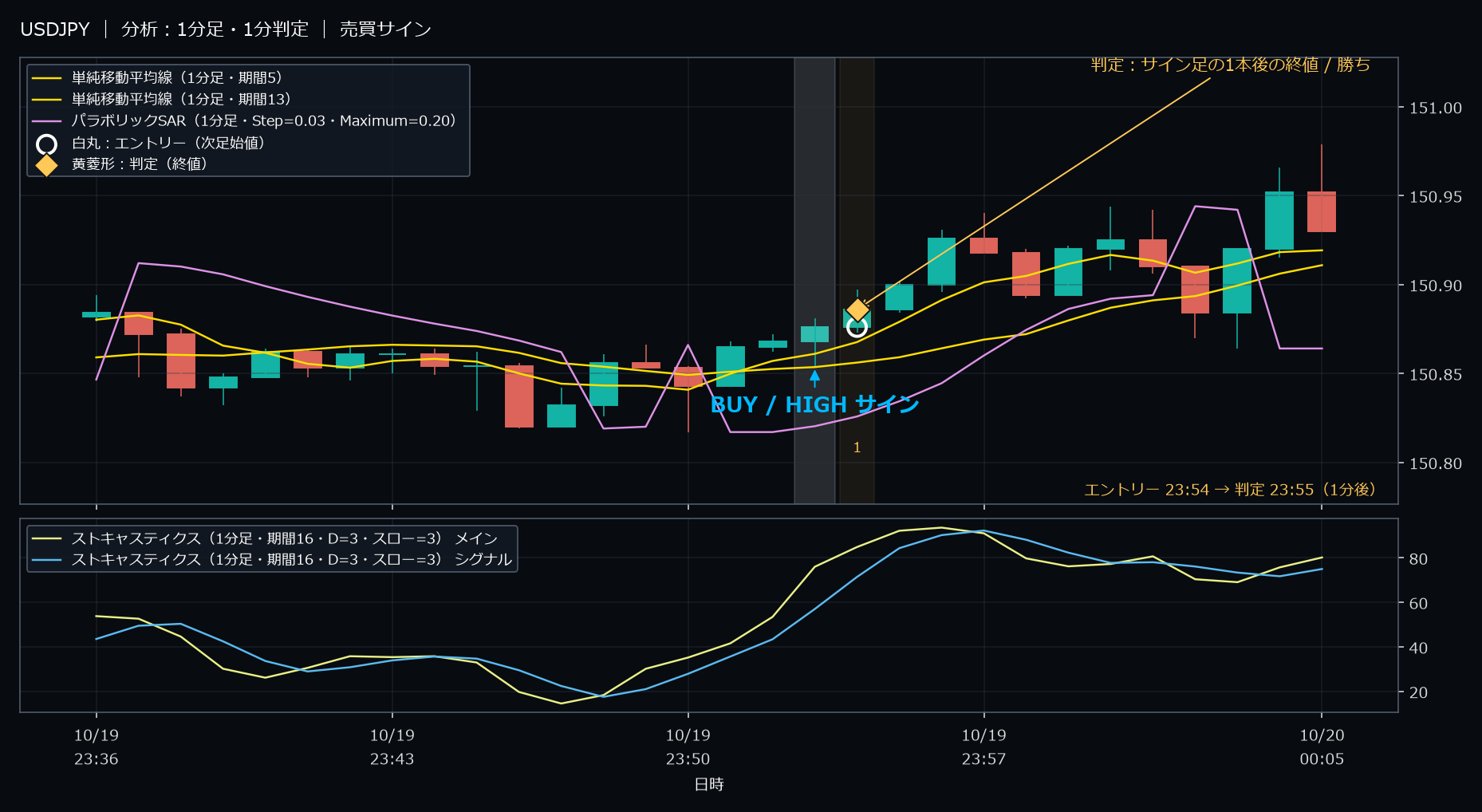Viewport: 1482px width, 812px height.
Task: Click the 10/20 00:05 time axis label
Action: coord(1322,747)
